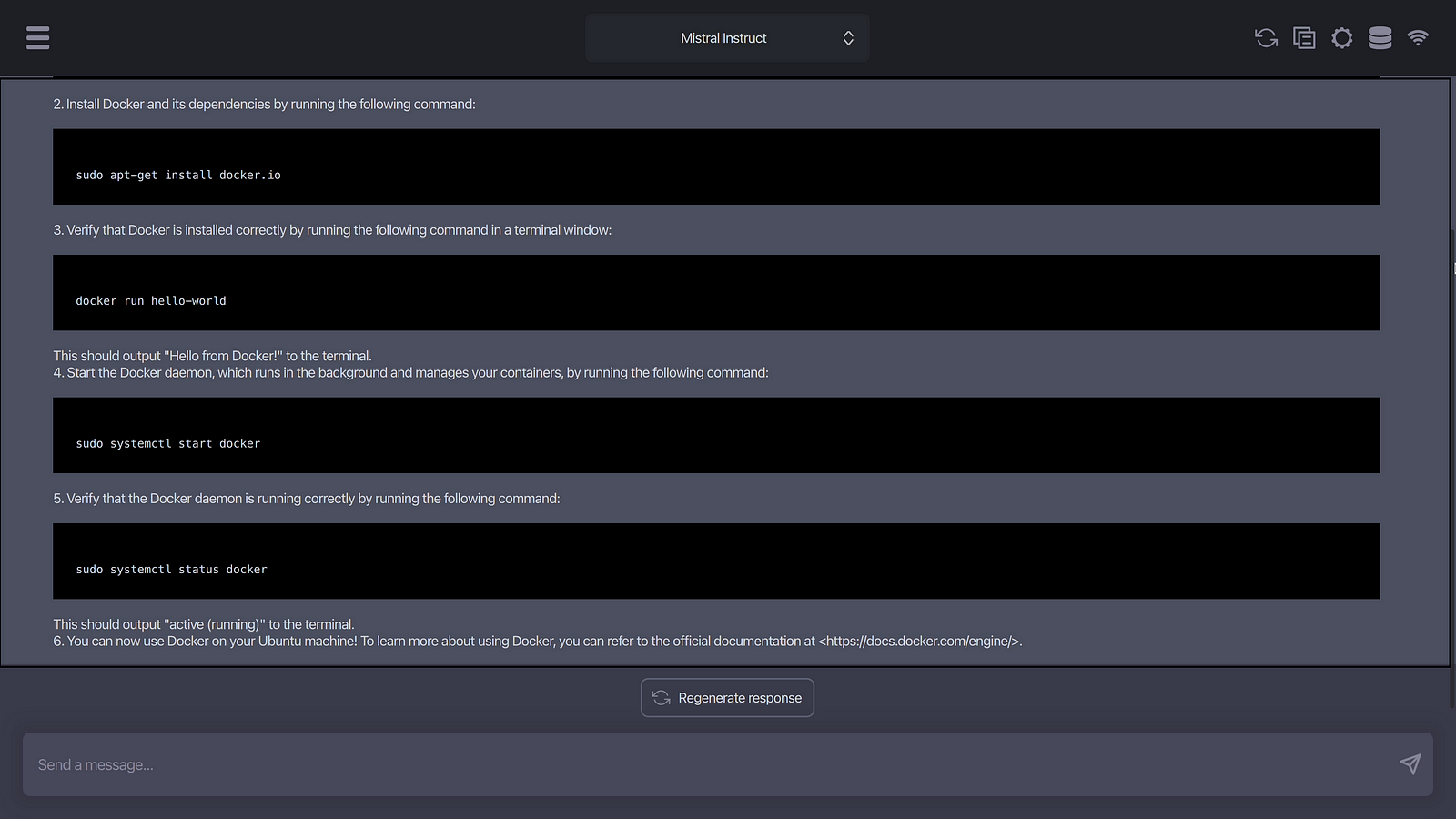Select the systemctl status docker code block

pyautogui.click(x=716, y=561)
